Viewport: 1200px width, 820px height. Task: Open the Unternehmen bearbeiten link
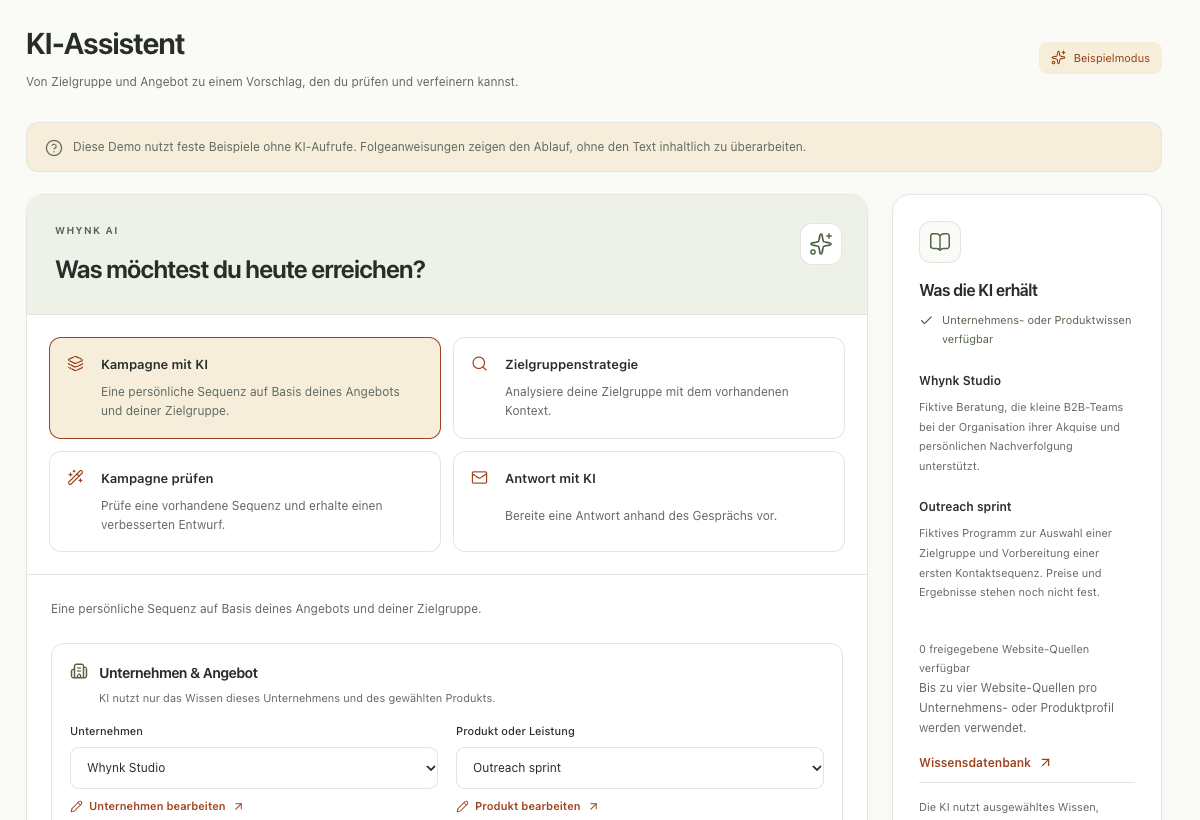pyautogui.click(x=157, y=806)
